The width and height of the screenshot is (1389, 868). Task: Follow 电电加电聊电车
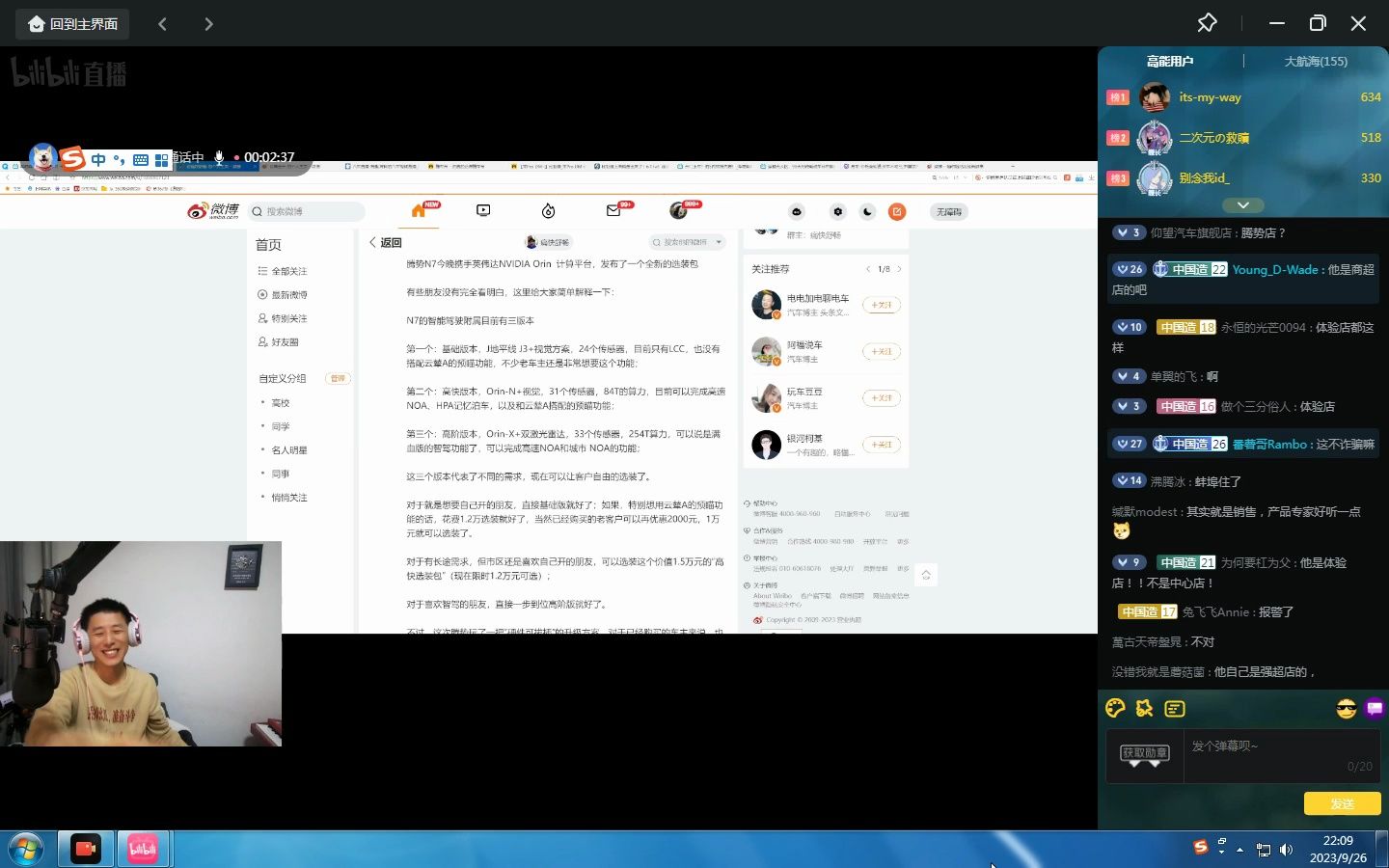[881, 305]
